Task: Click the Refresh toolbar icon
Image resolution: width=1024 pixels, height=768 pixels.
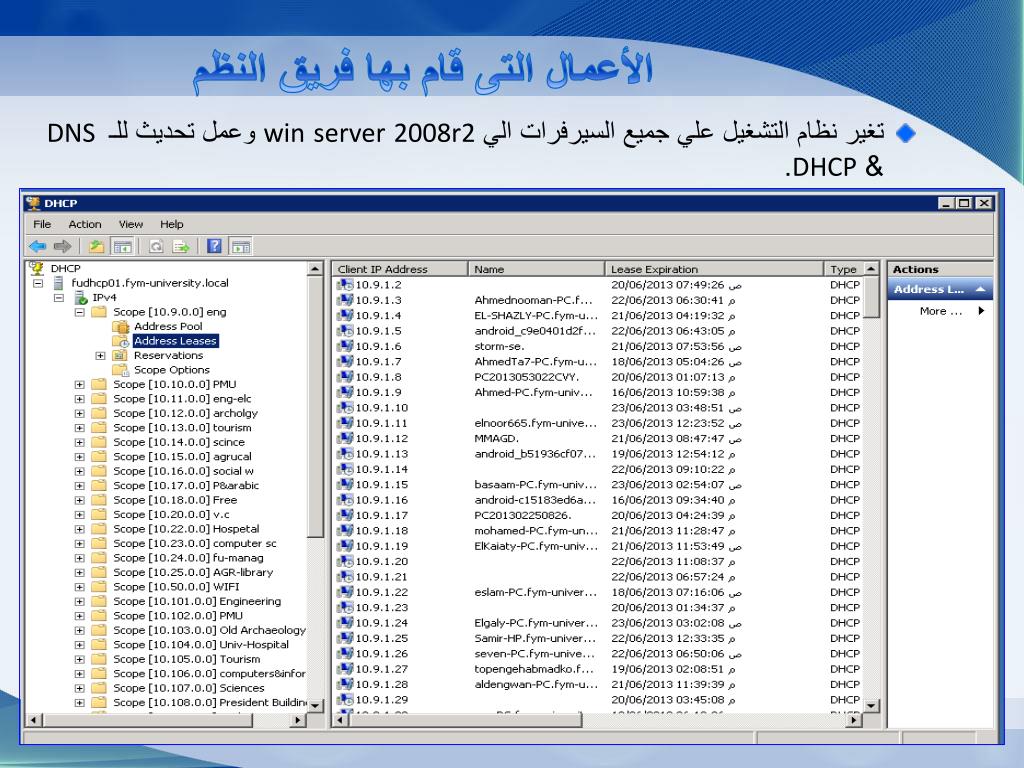Action: point(156,246)
